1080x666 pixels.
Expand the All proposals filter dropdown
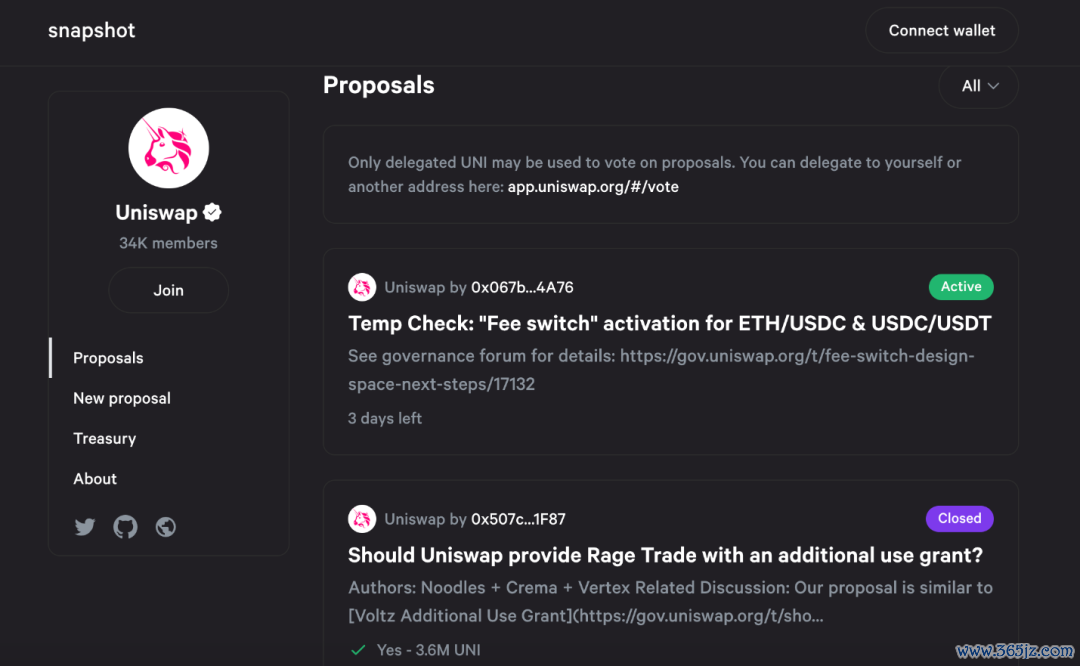(x=979, y=86)
